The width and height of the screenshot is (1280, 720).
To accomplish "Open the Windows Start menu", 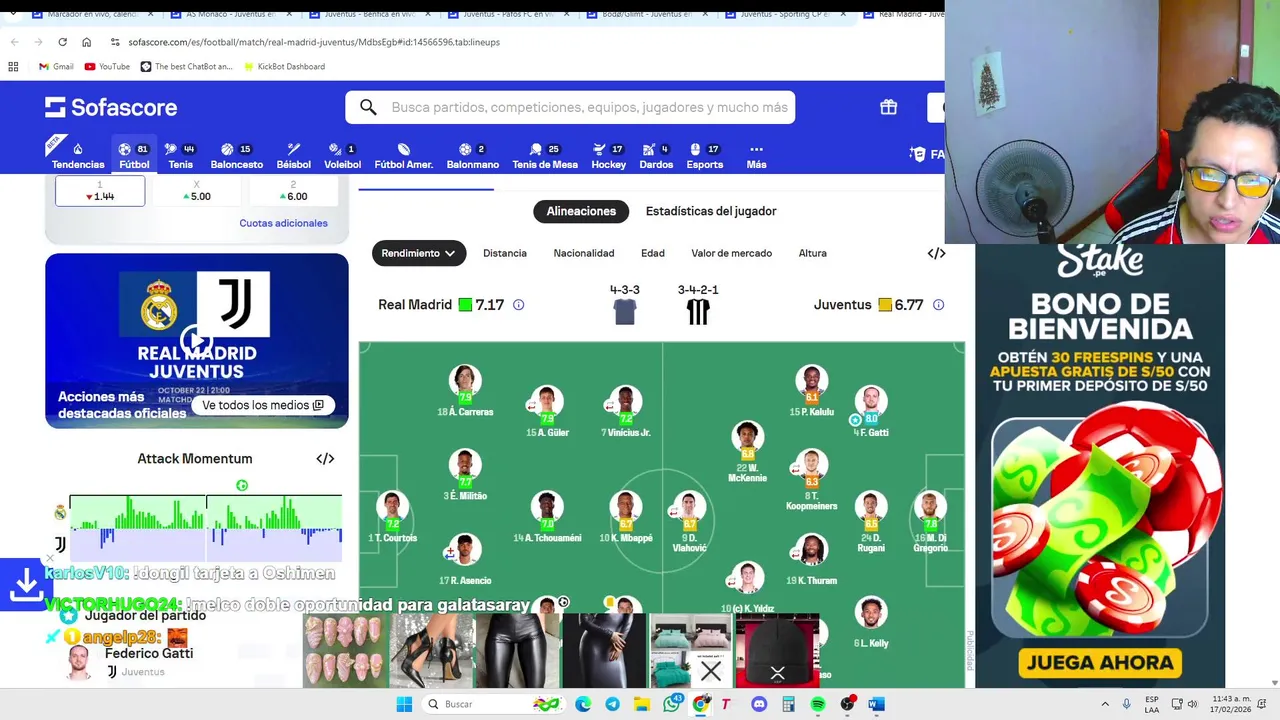I will (x=404, y=704).
